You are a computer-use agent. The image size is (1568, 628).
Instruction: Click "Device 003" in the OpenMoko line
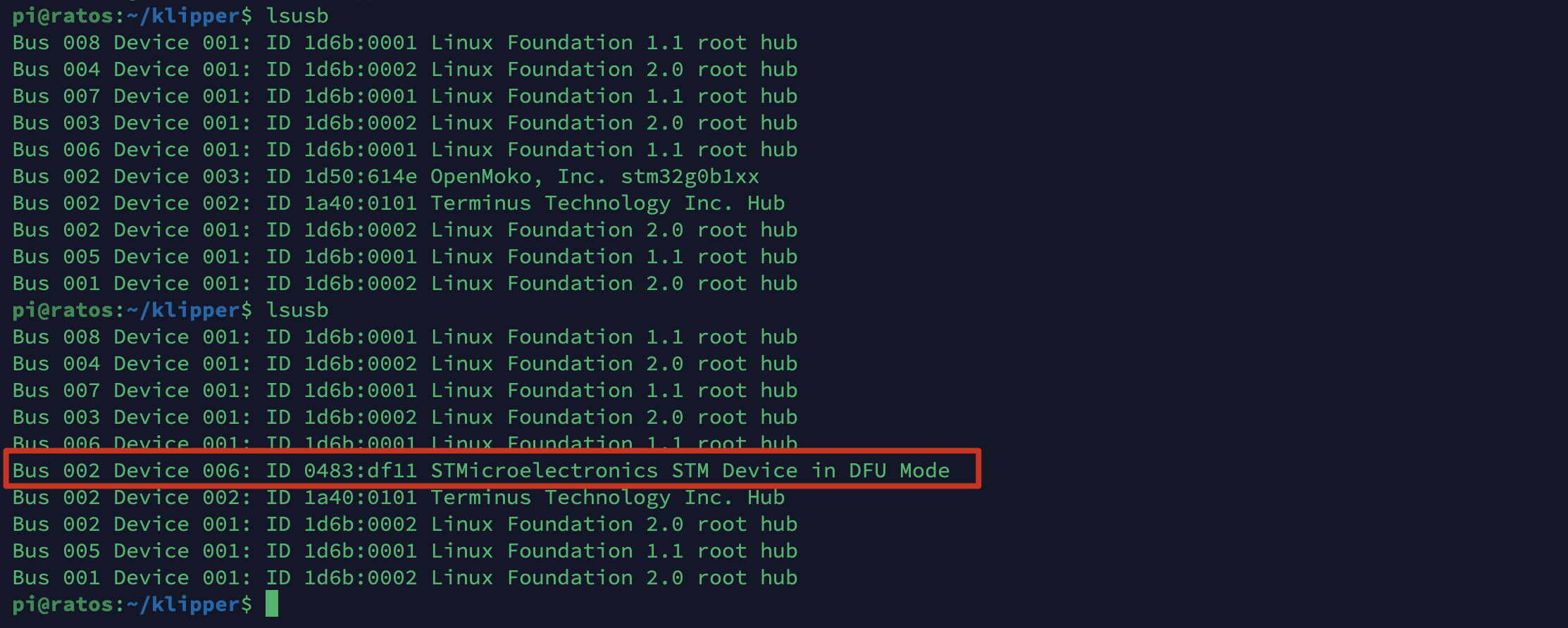click(182, 176)
